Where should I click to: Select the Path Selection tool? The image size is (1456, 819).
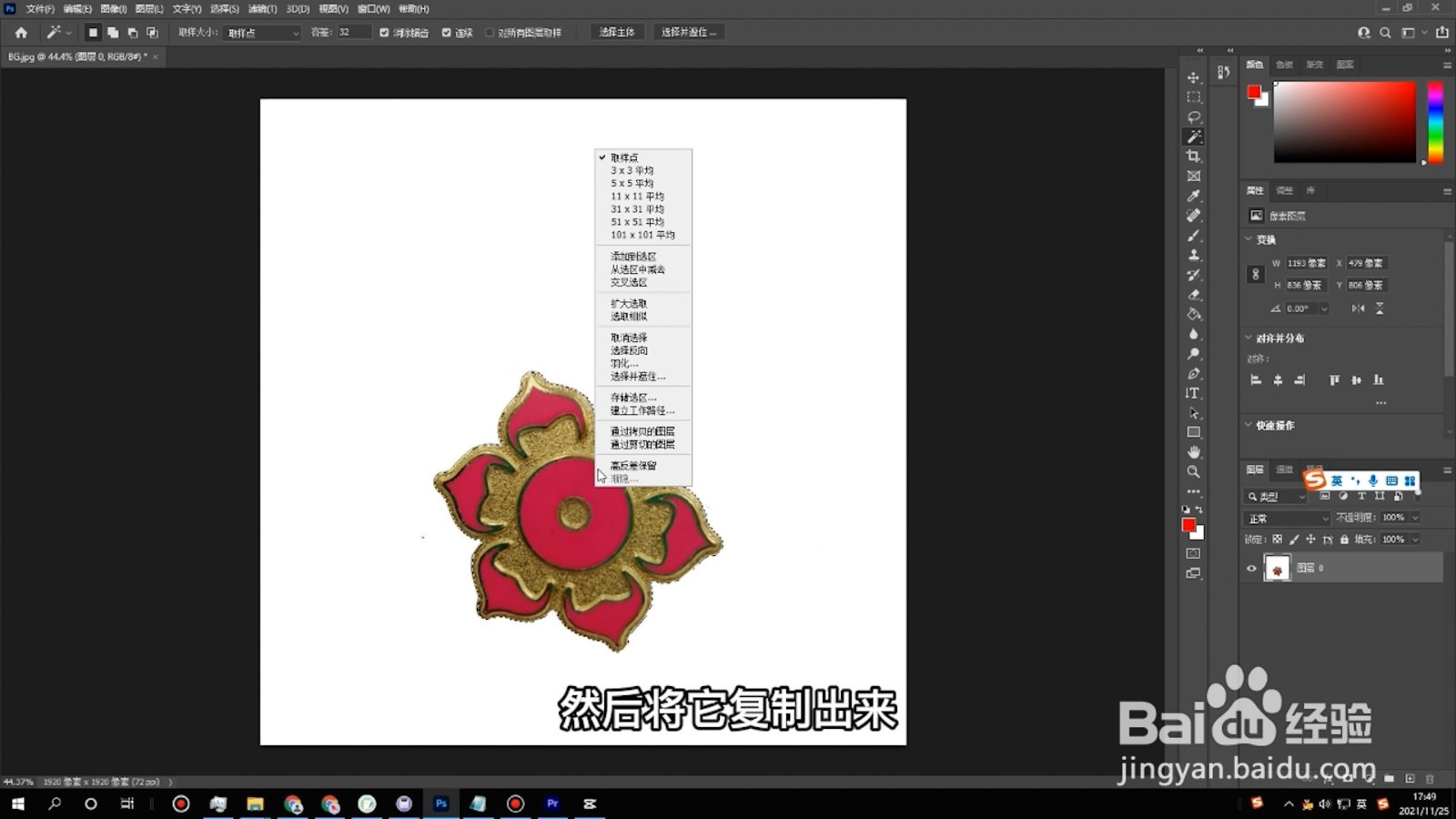pyautogui.click(x=1194, y=413)
